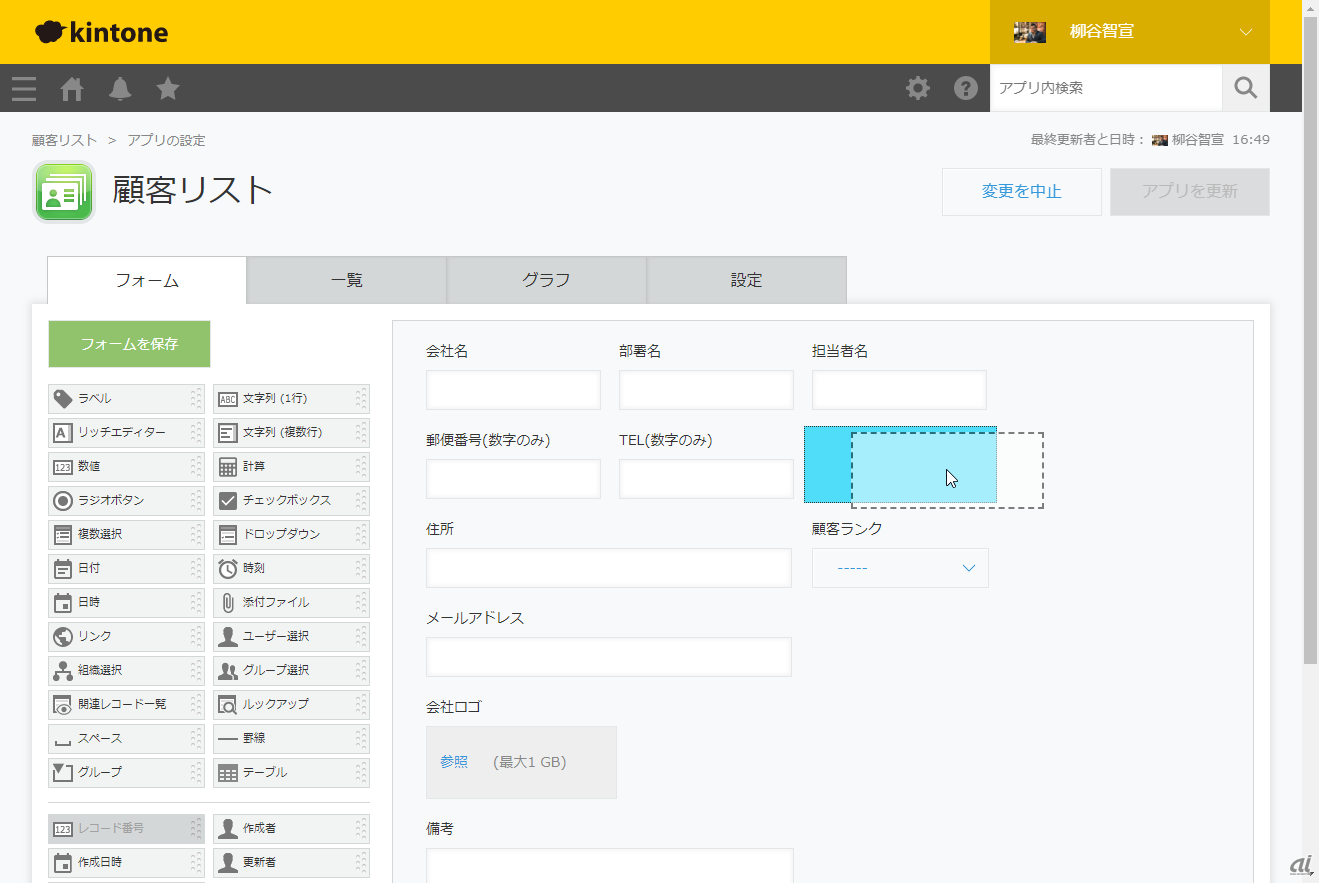Click the 顧客リスト app icon
Image resolution: width=1319 pixels, height=883 pixels.
[64, 191]
